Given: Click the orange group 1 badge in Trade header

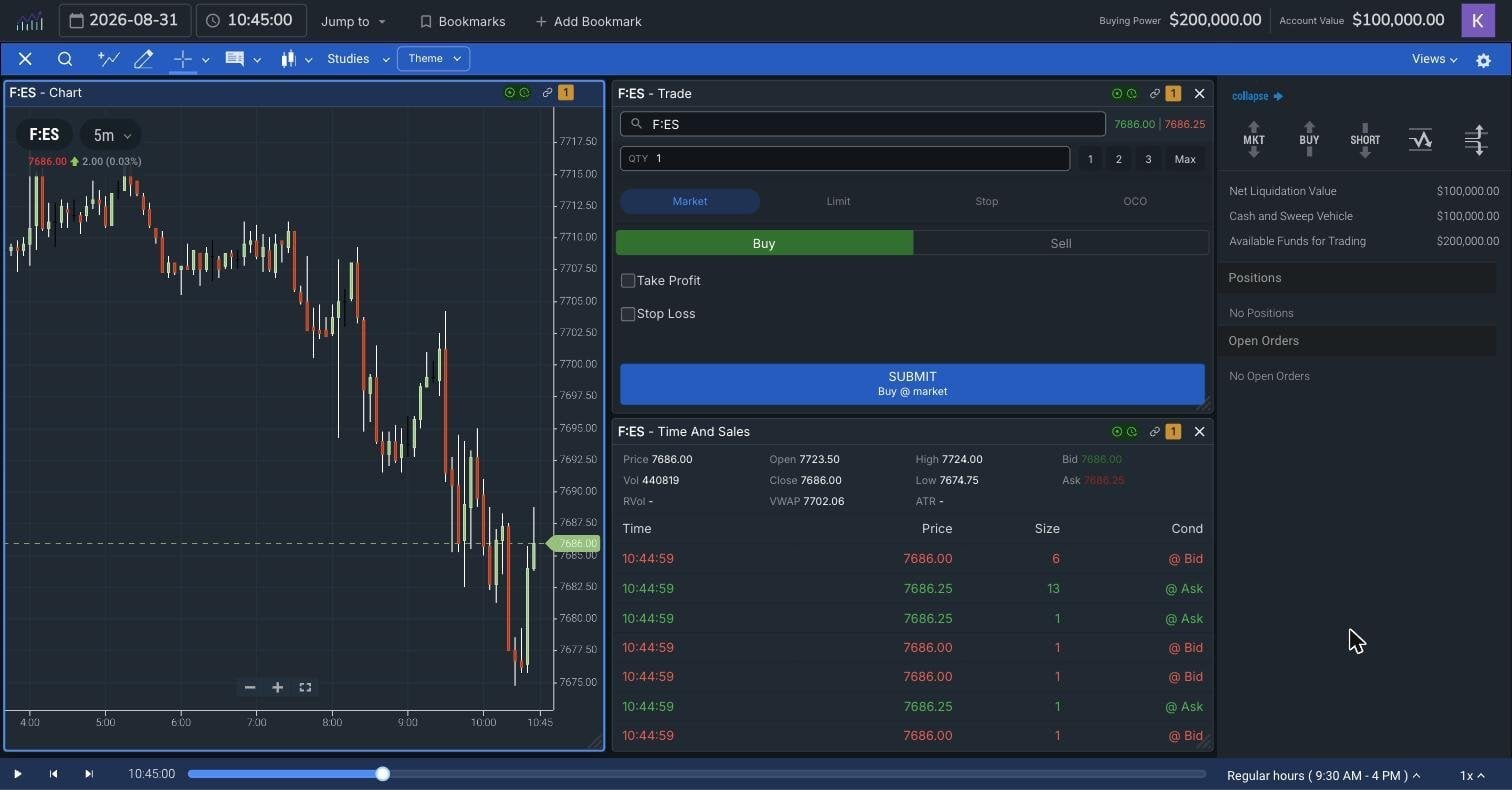Looking at the screenshot, I should (1173, 93).
